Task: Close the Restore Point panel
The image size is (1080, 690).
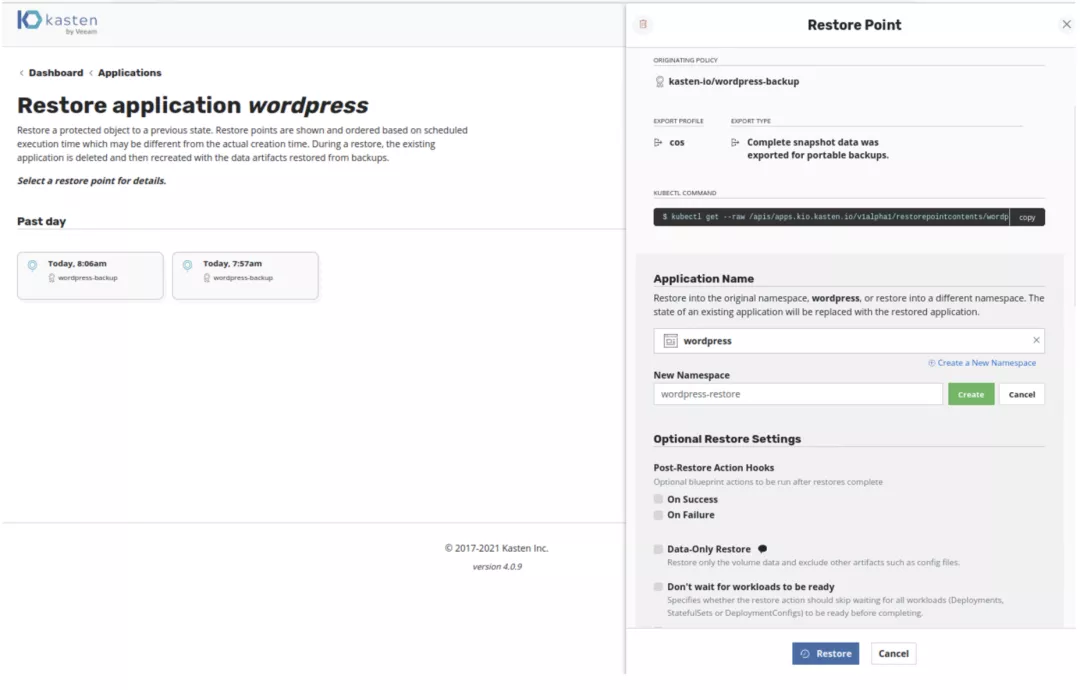Action: [x=1066, y=25]
